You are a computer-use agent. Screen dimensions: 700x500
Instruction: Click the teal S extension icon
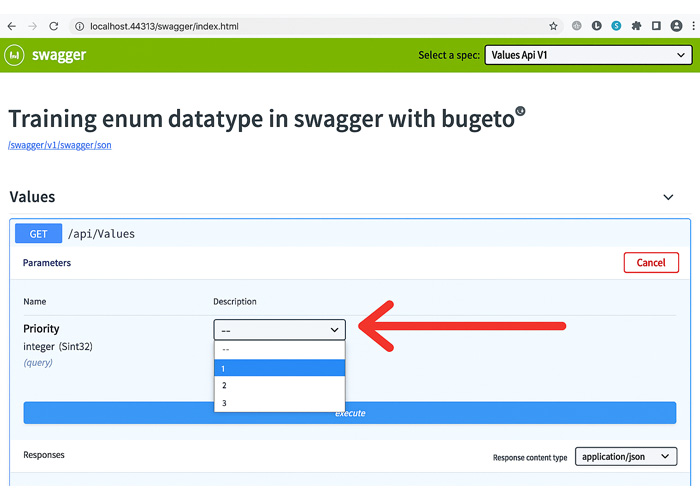point(616,26)
